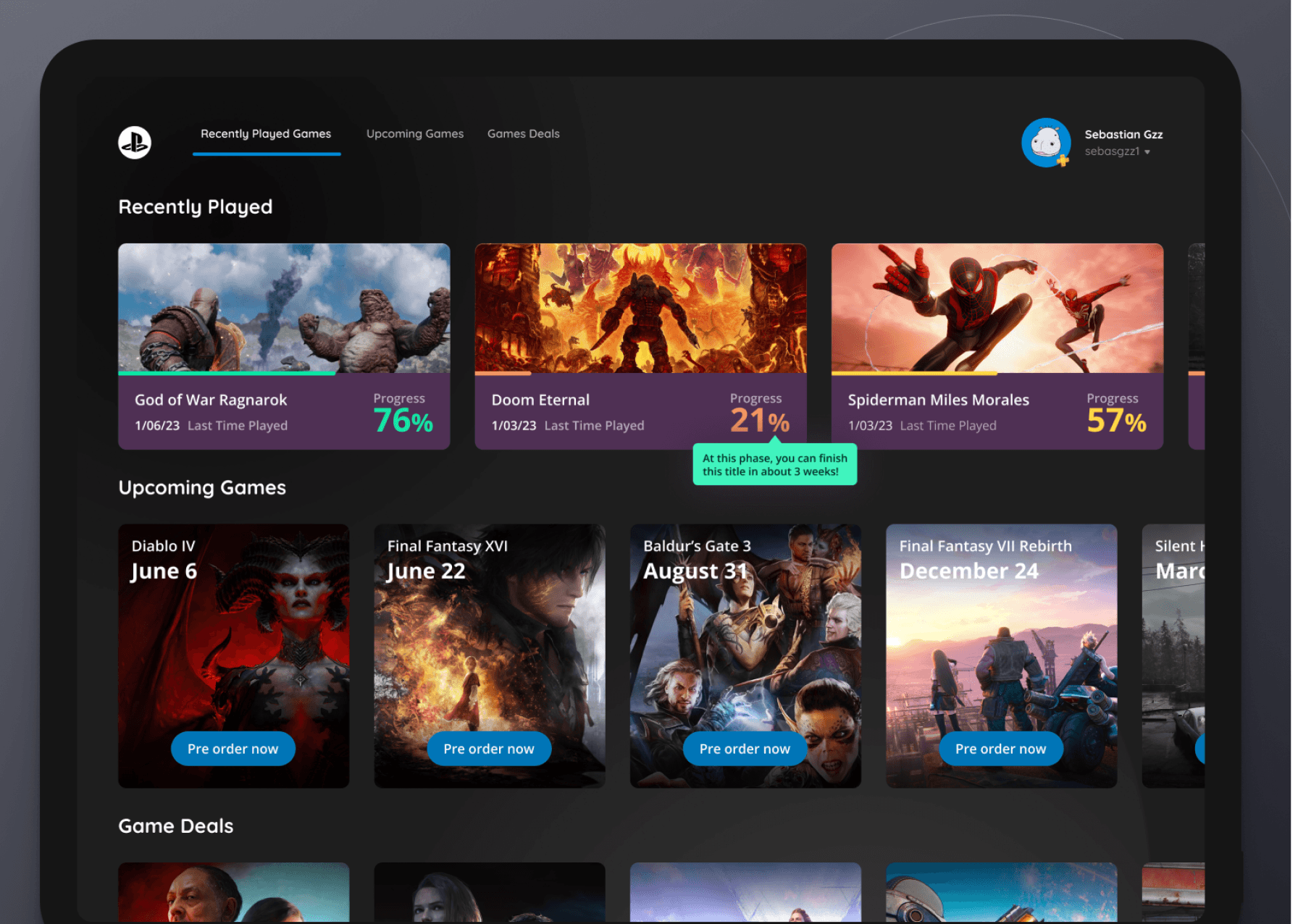
Task: Pre order Final Fantasy XVI now
Action: pos(489,749)
